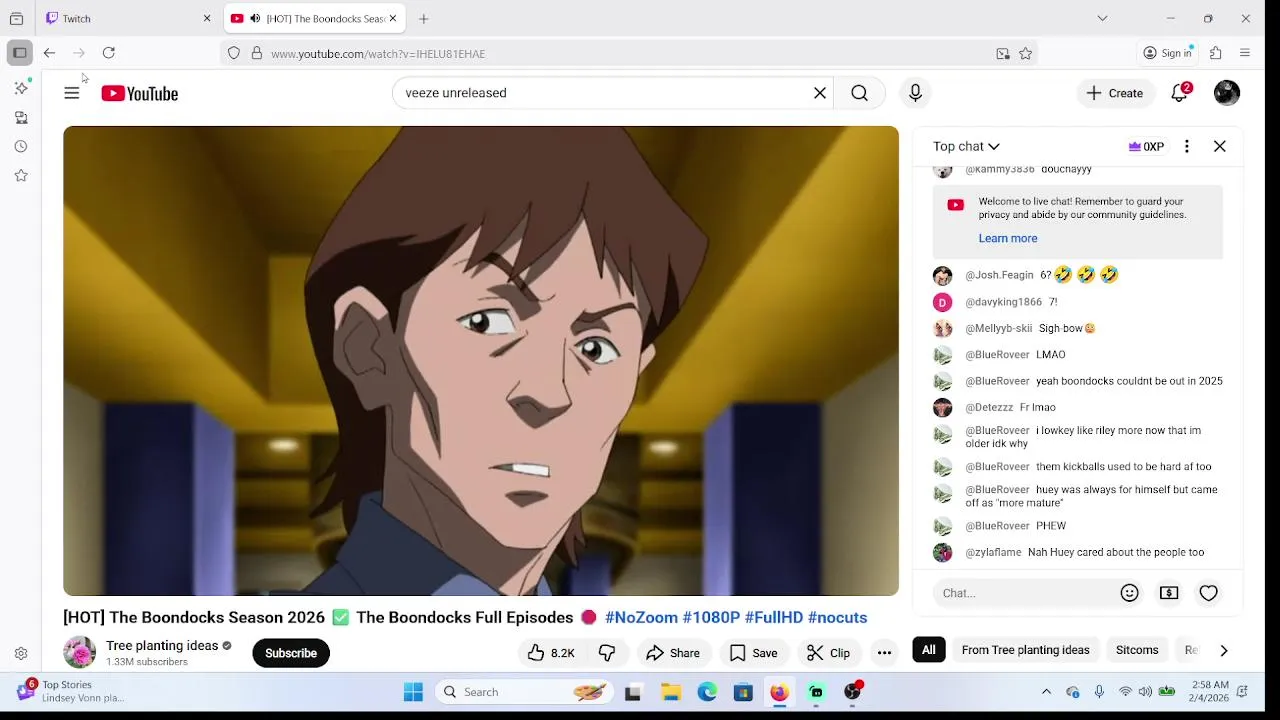Screen dimensions: 1280x720
Task: Reload the current page
Action: pyautogui.click(x=108, y=53)
